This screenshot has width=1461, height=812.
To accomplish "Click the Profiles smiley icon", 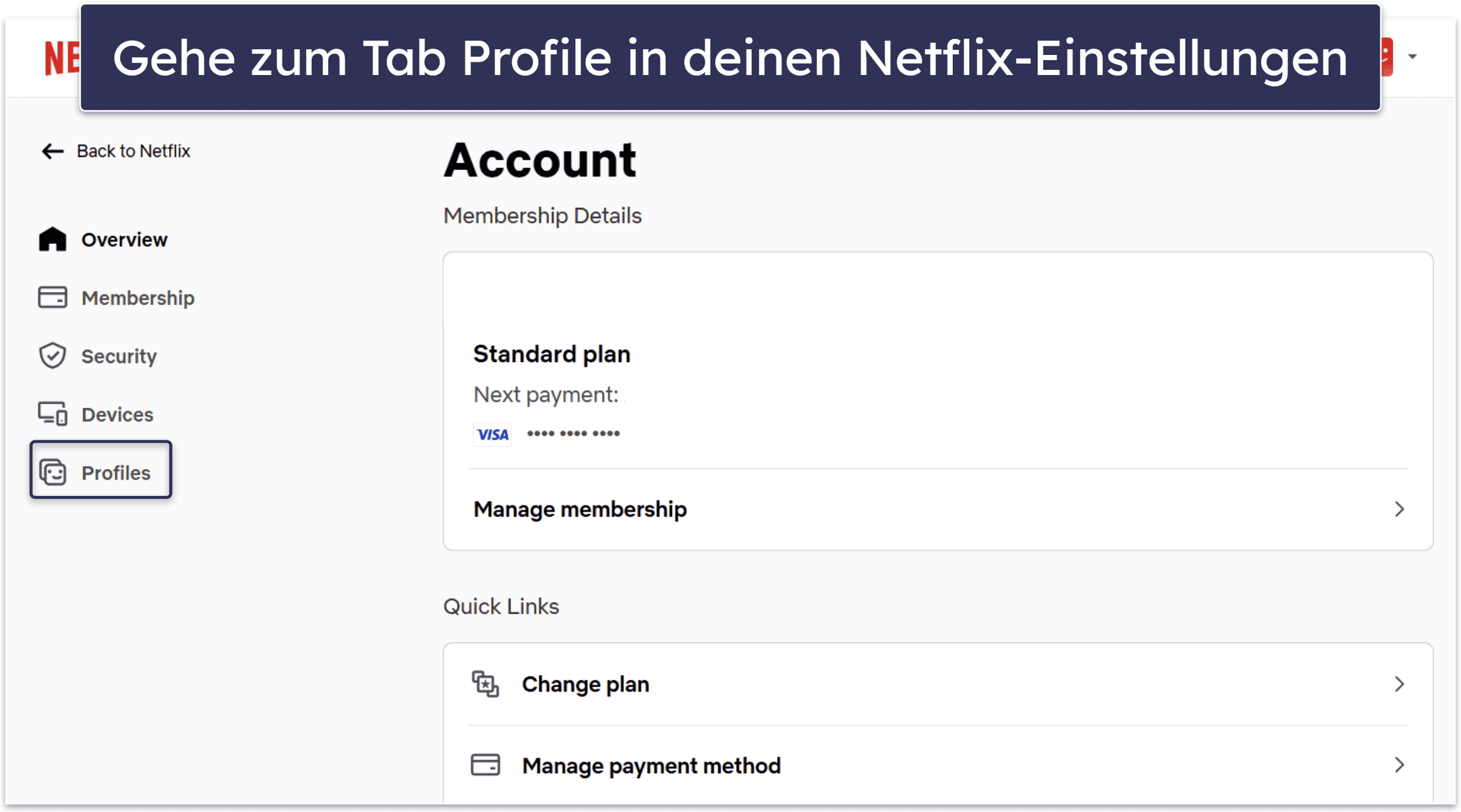I will coord(53,472).
